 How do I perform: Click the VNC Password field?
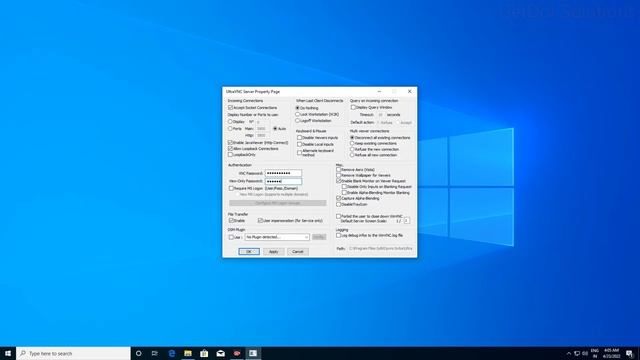pos(283,173)
